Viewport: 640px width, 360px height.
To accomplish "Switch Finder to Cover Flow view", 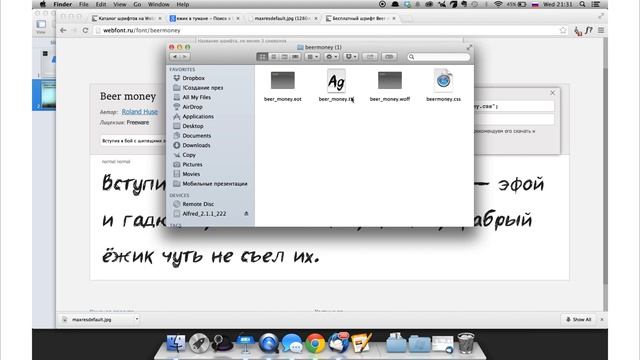I will pos(296,57).
